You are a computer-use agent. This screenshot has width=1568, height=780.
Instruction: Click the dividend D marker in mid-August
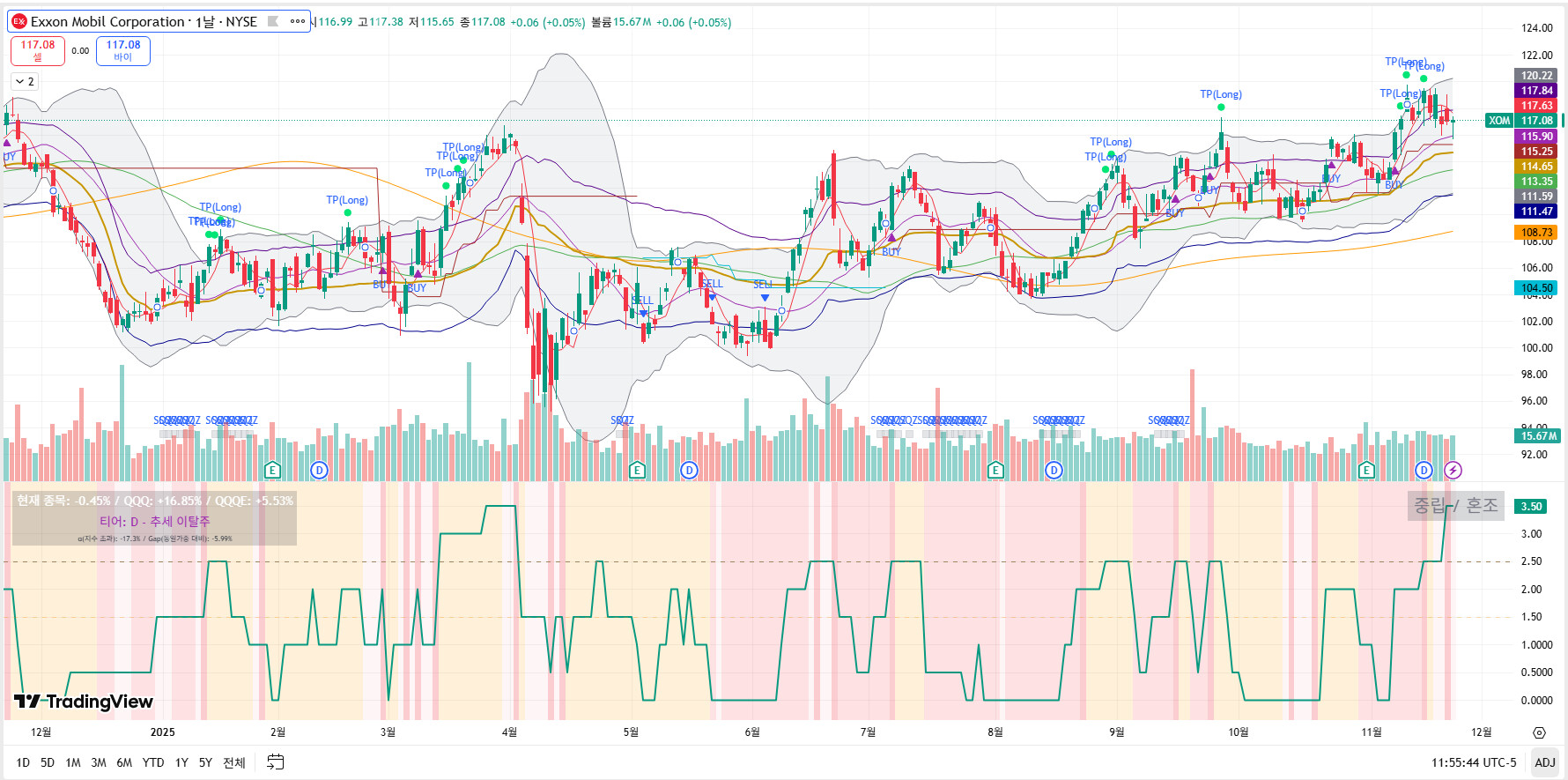pyautogui.click(x=1054, y=470)
